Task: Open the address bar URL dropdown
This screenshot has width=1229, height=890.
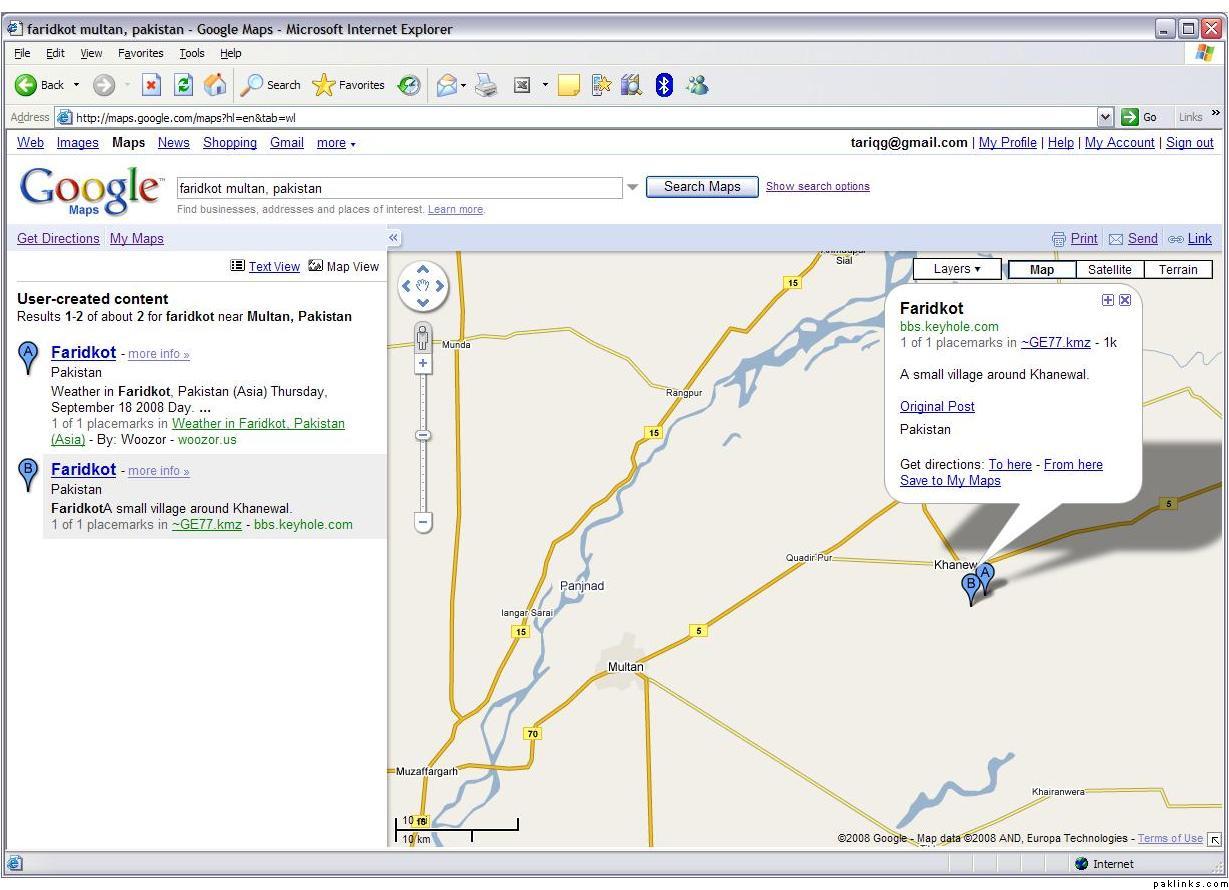Action: pos(1105,117)
